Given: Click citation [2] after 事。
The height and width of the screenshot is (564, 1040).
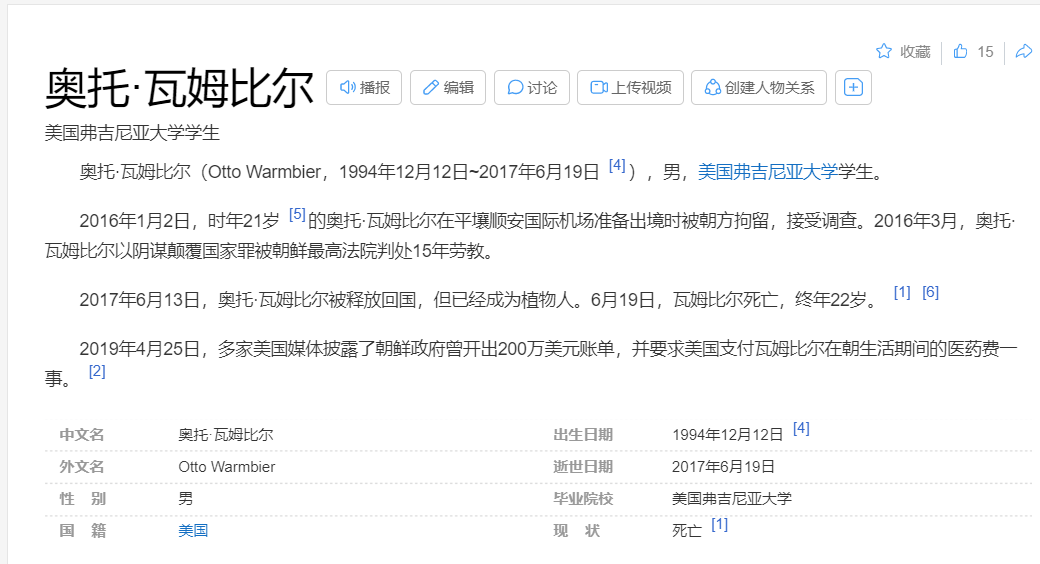Looking at the screenshot, I should click(97, 371).
